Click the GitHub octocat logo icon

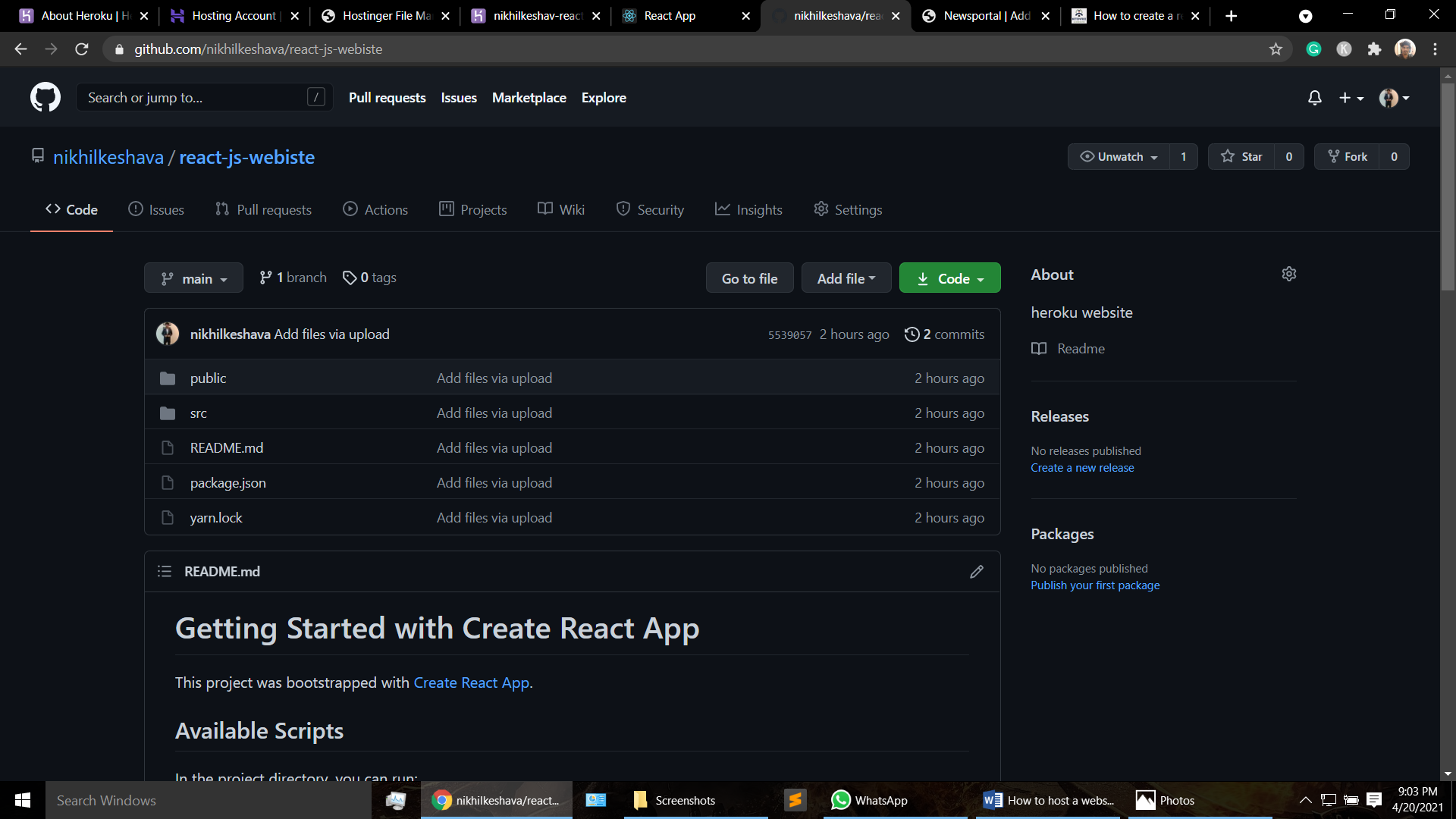[x=45, y=97]
